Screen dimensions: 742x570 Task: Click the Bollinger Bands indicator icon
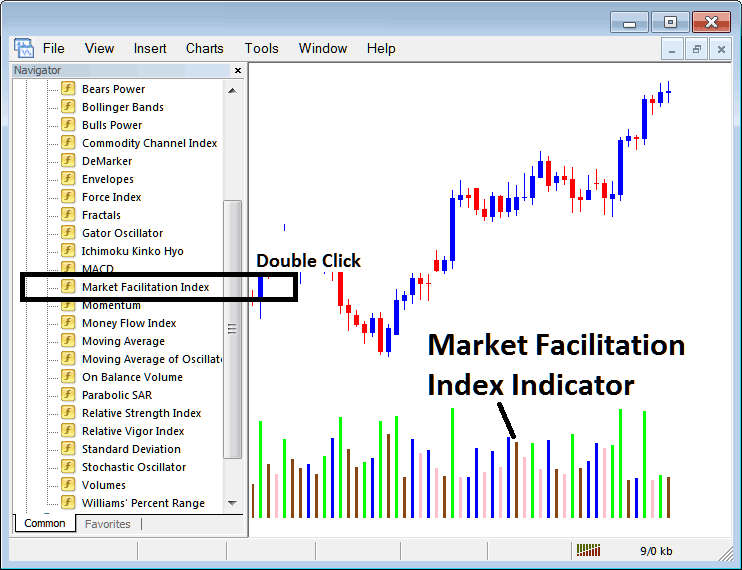[68, 107]
